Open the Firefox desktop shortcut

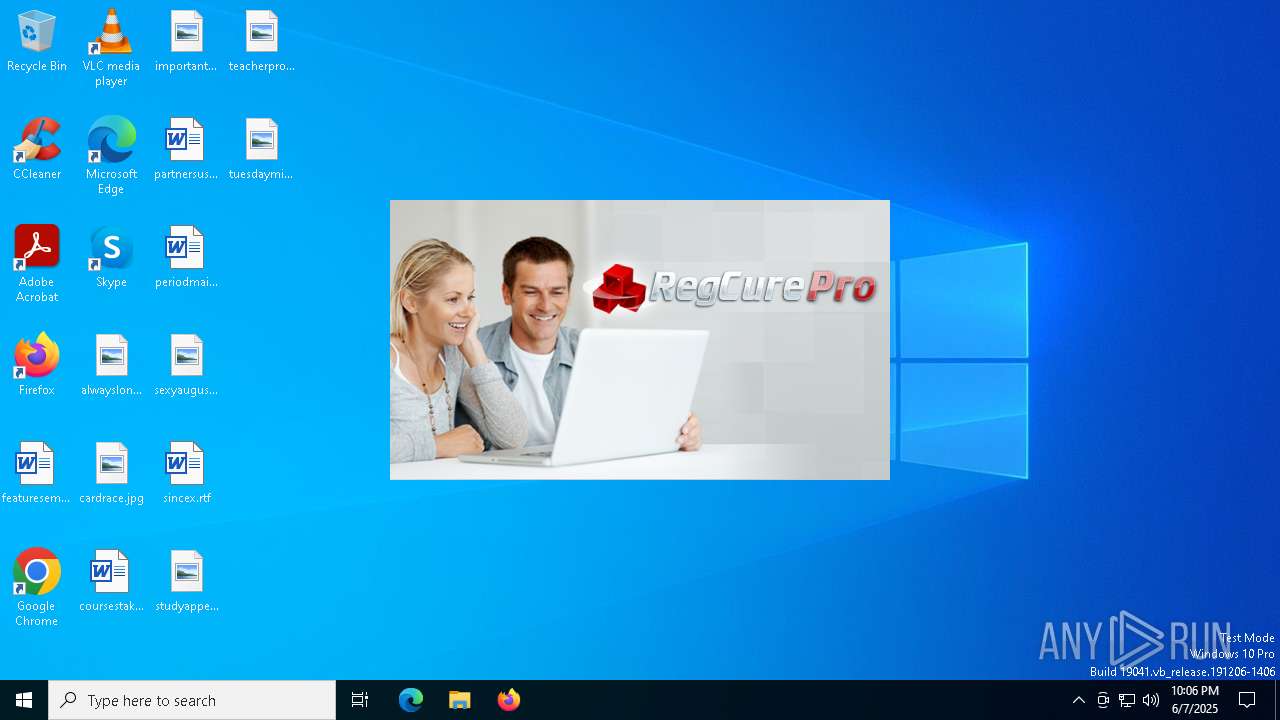[37, 366]
